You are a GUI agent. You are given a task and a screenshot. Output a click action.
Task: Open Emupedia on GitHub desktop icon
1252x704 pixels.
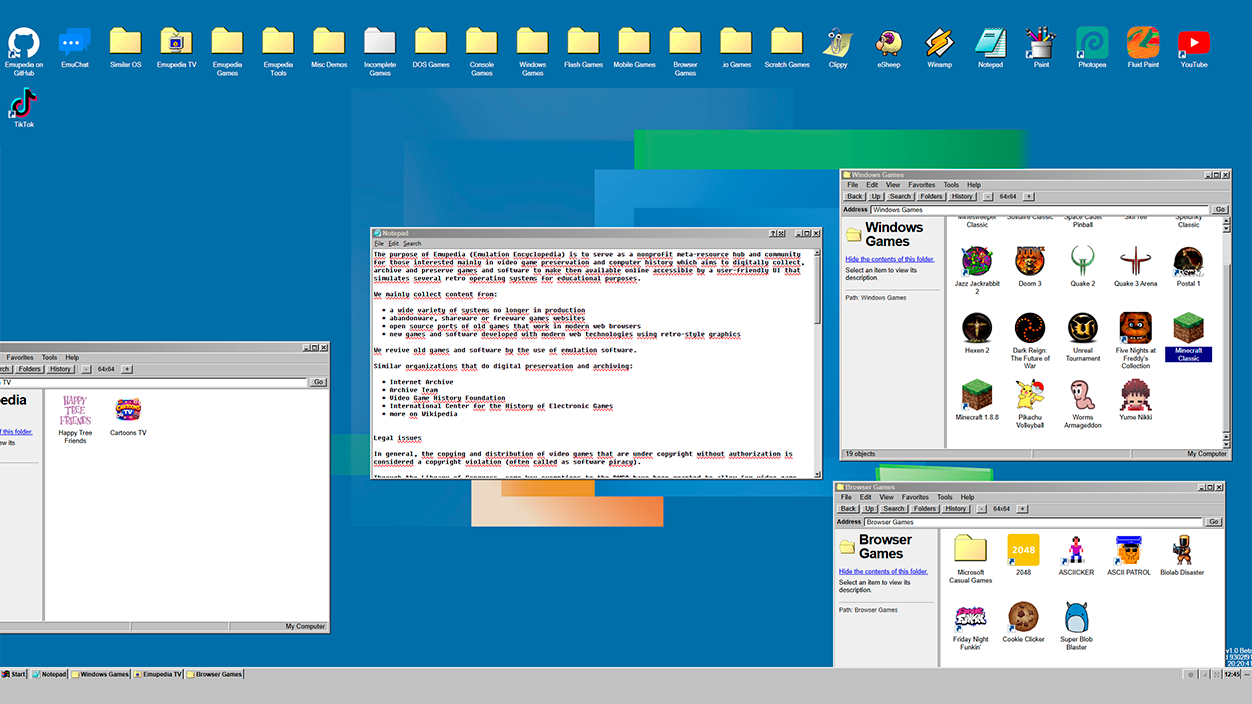coord(24,52)
